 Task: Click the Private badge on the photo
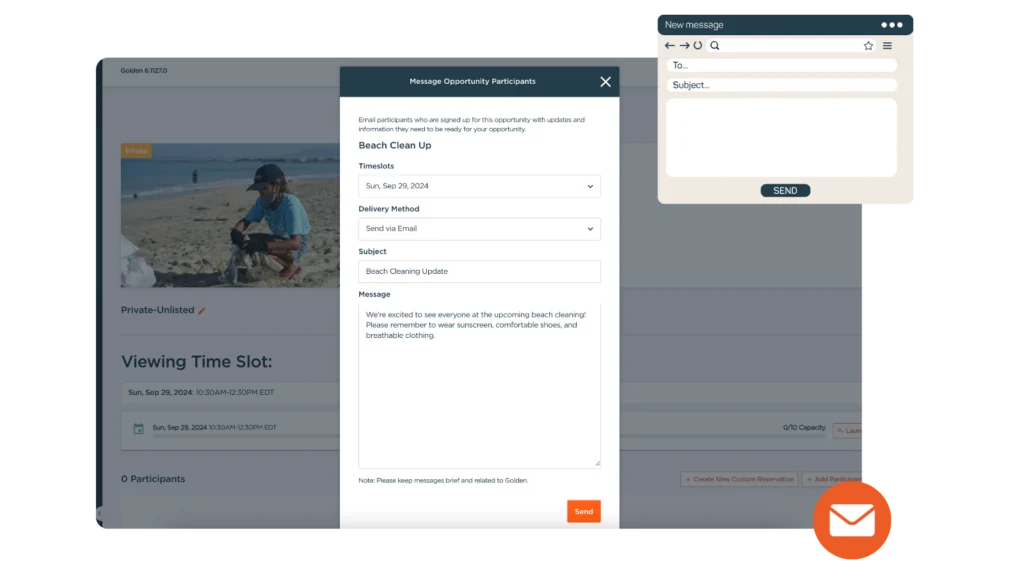click(136, 151)
